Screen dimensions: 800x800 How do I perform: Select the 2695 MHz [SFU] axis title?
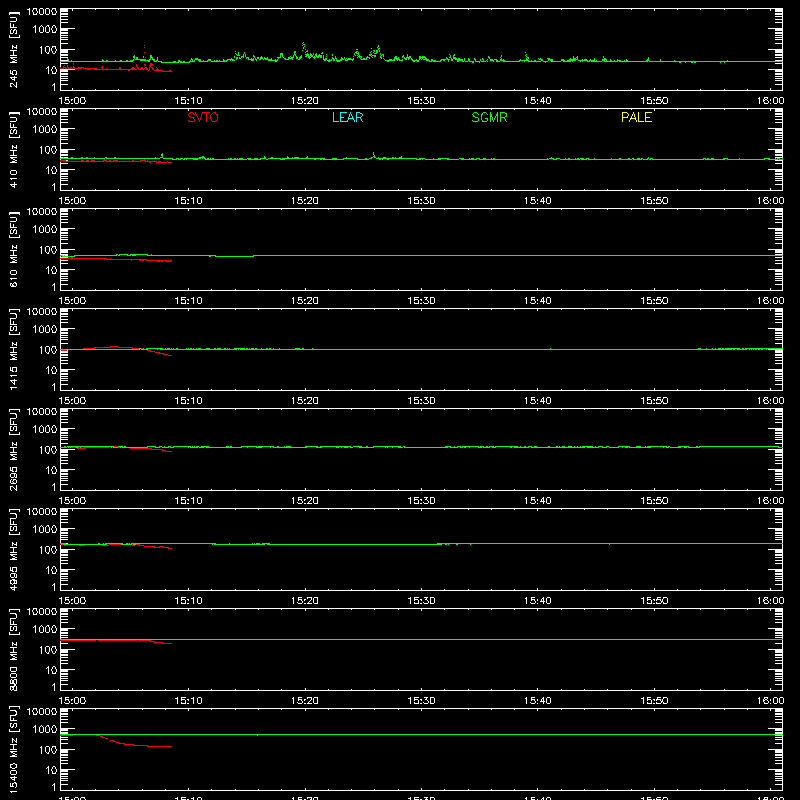pyautogui.click(x=13, y=449)
